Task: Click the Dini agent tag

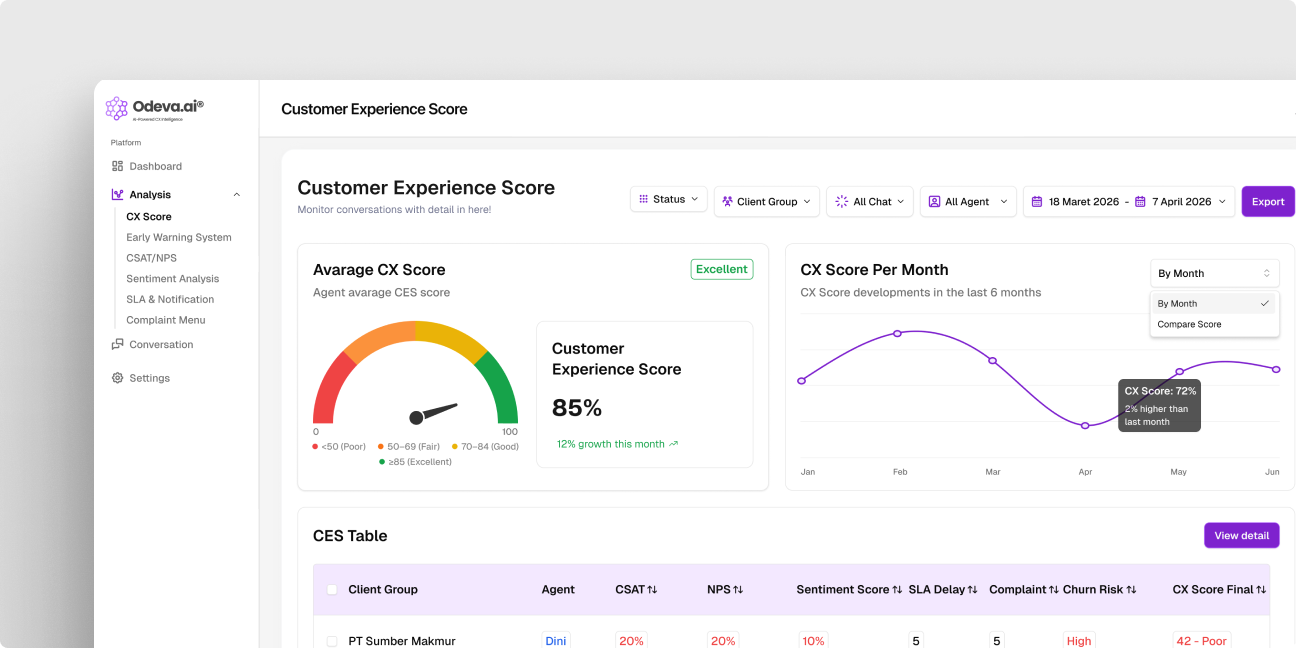Action: pos(555,641)
